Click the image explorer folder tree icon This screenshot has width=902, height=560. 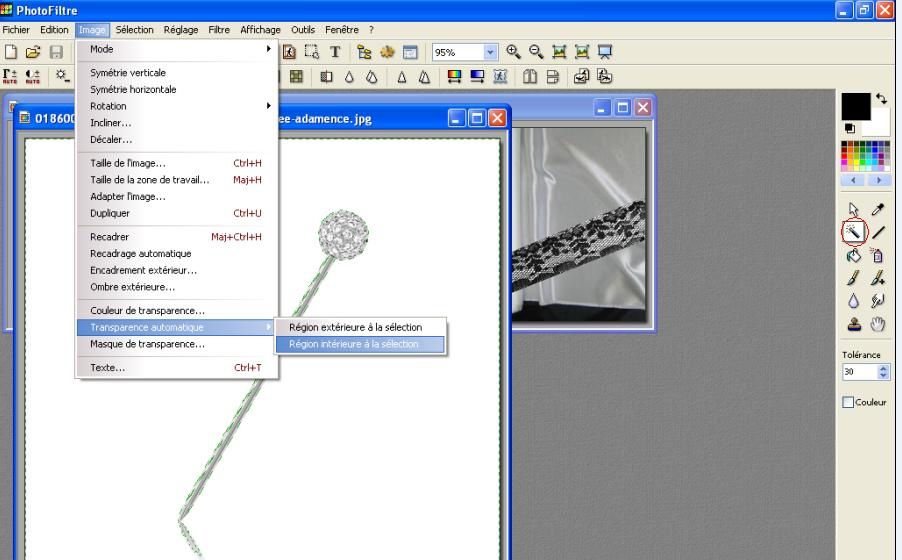pyautogui.click(x=364, y=52)
